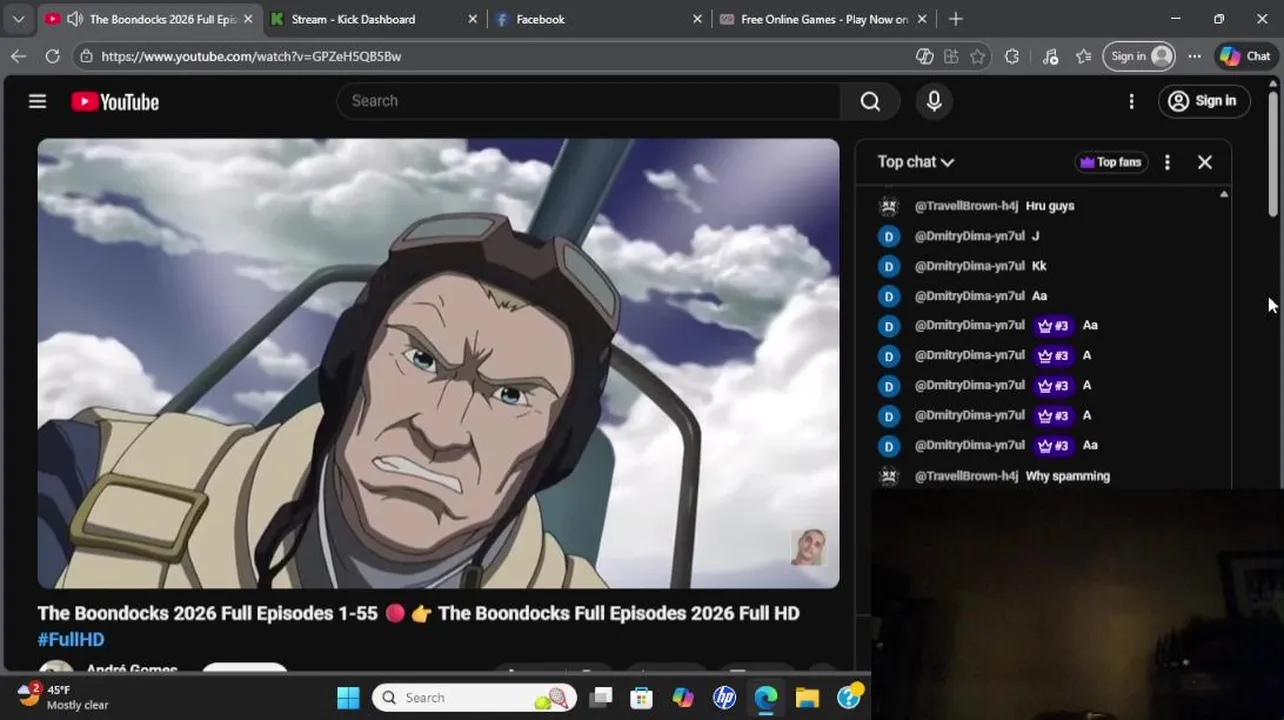Mute the Boondocks tab audio icon
This screenshot has width=1284, height=720.
click(x=75, y=19)
